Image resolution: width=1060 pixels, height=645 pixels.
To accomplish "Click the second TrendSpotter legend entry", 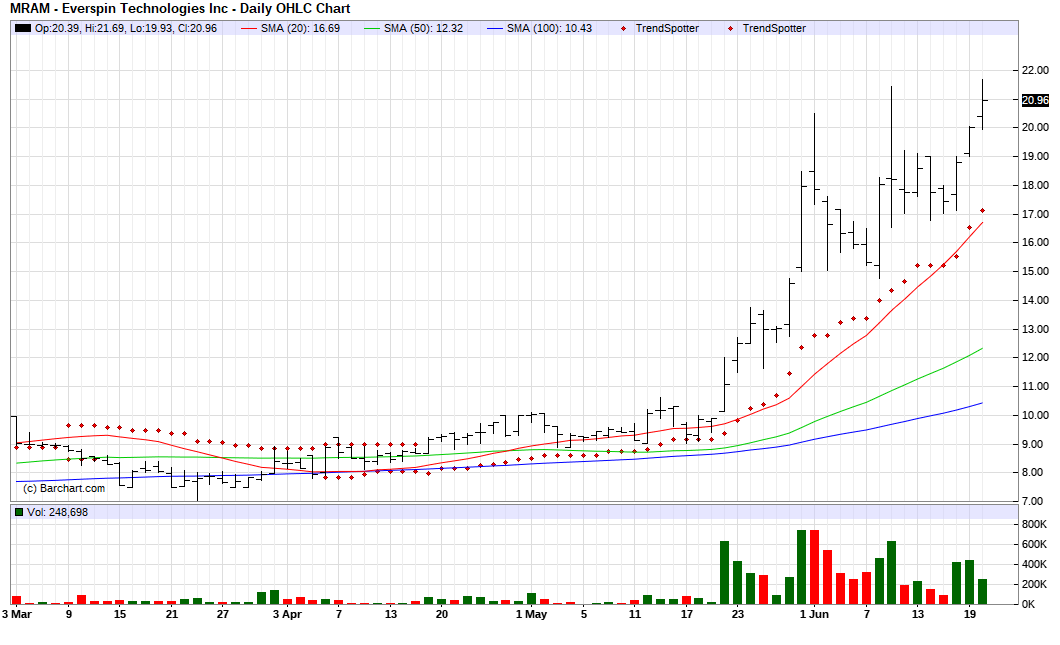I will point(767,28).
